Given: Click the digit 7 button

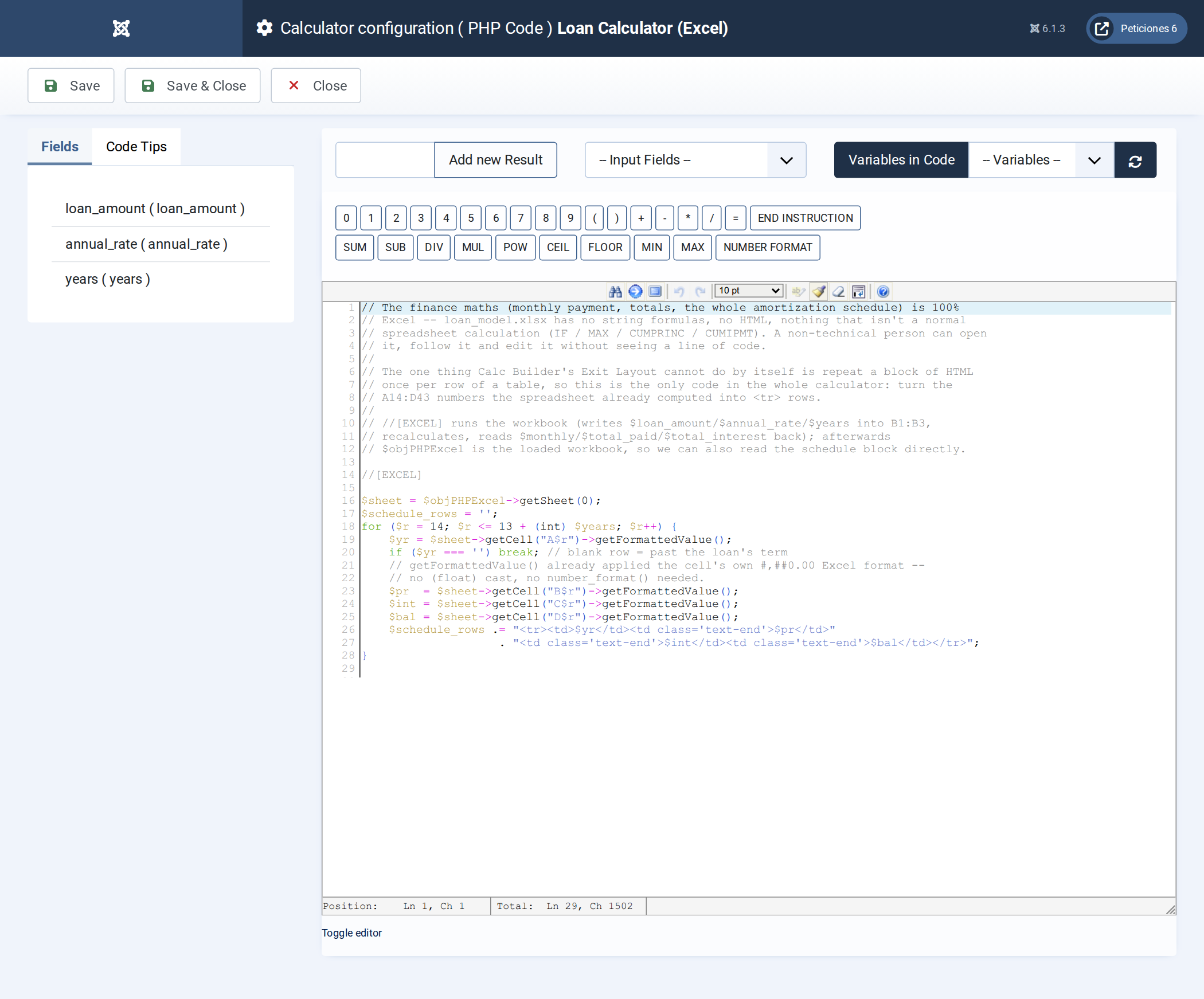Looking at the screenshot, I should [x=521, y=218].
